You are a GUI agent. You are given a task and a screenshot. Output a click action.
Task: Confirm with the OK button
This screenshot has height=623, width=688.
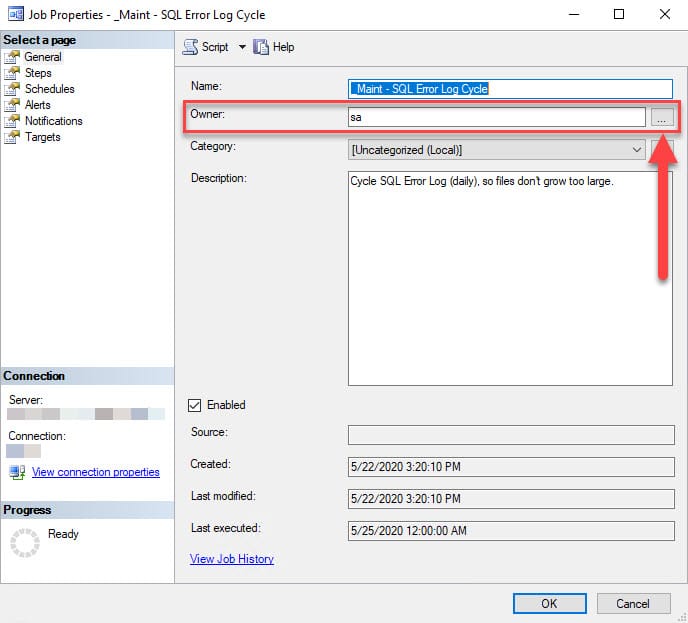coord(549,603)
